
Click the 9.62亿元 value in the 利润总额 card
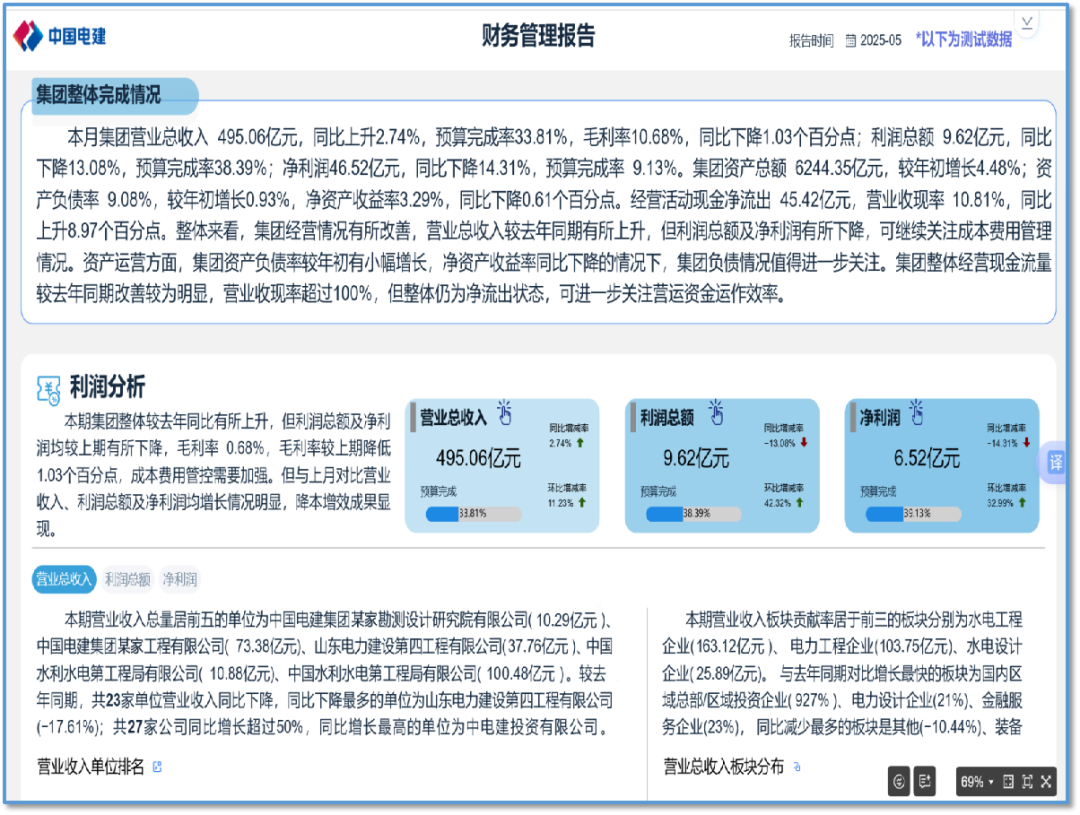click(x=696, y=458)
